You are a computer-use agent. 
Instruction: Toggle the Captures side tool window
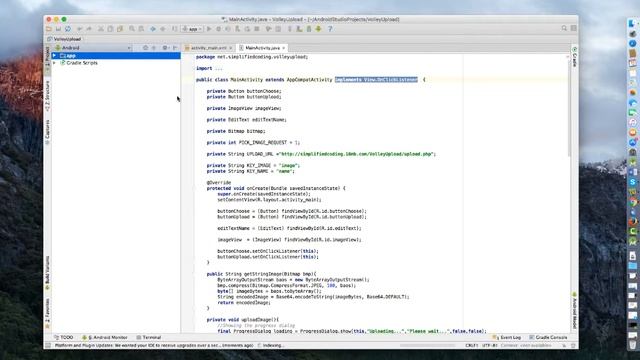click(x=47, y=131)
